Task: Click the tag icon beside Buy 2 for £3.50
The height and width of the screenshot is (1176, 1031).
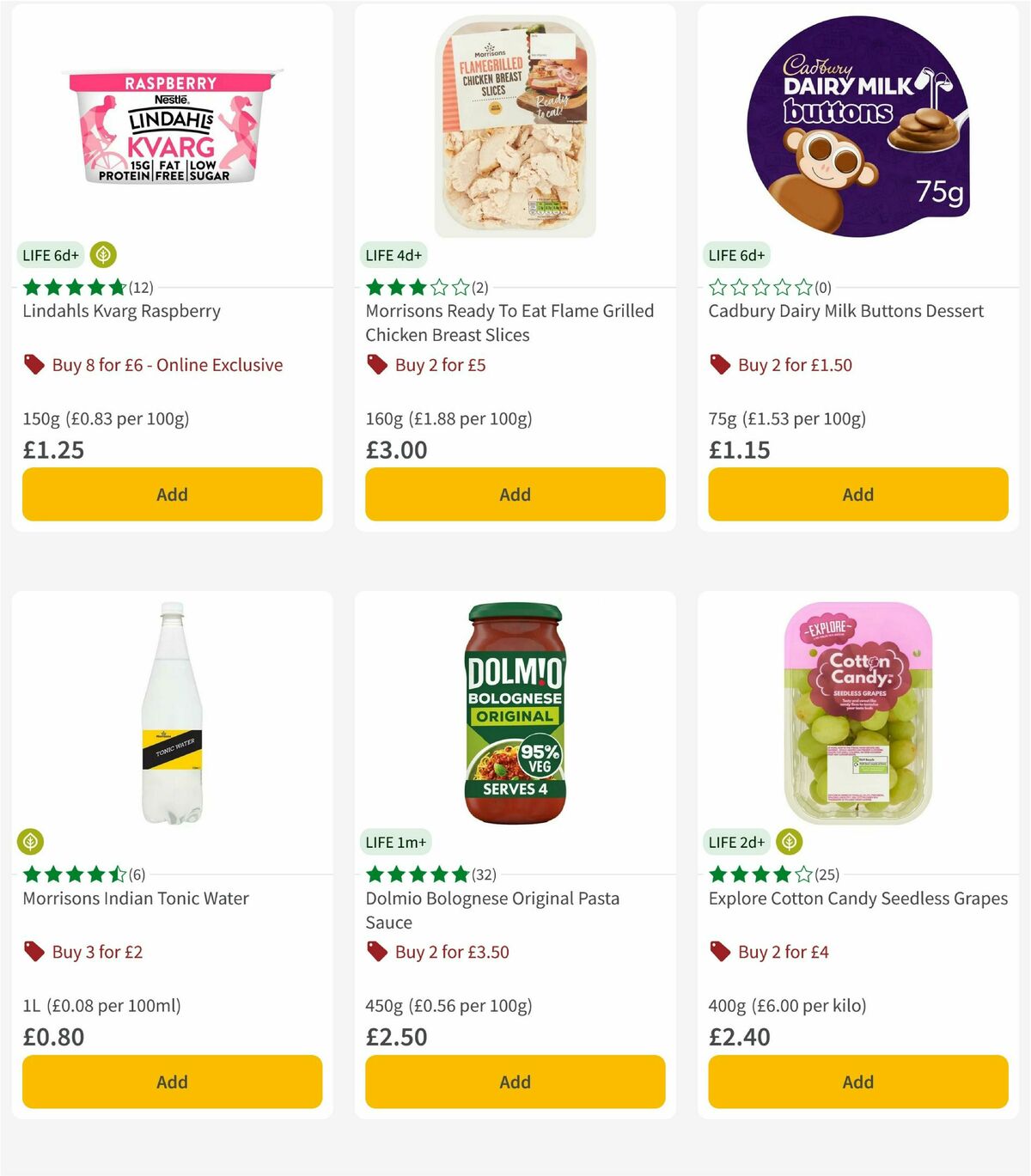Action: tap(376, 952)
